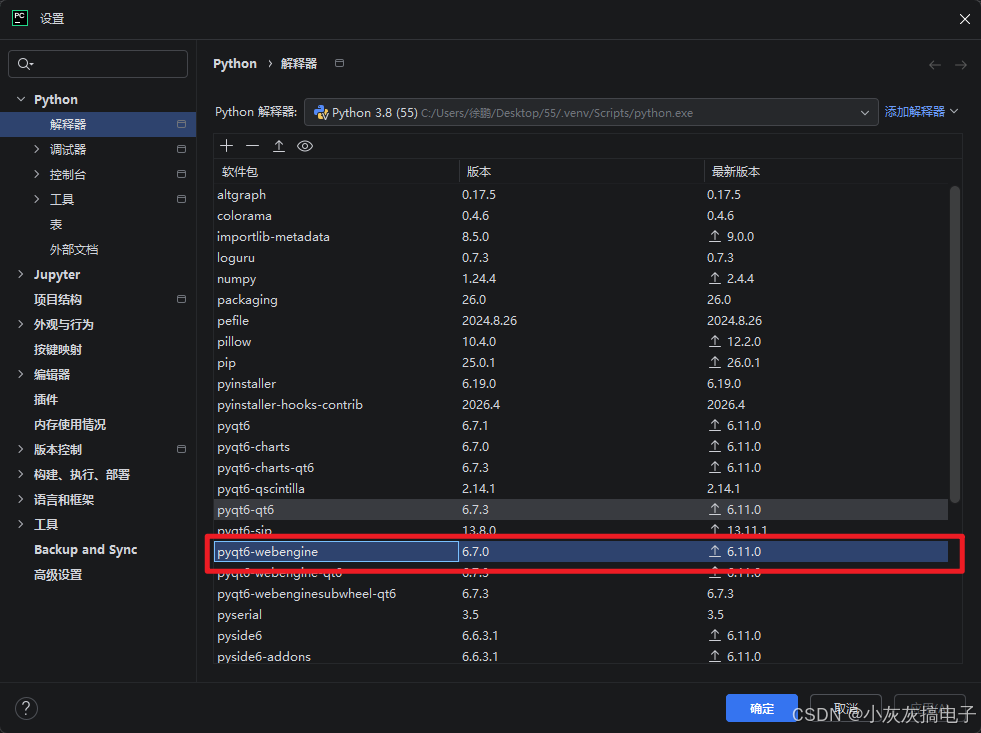Click the project icon on the 解释器 sidebar row
This screenshot has height=733, width=981.
pyautogui.click(x=181, y=124)
